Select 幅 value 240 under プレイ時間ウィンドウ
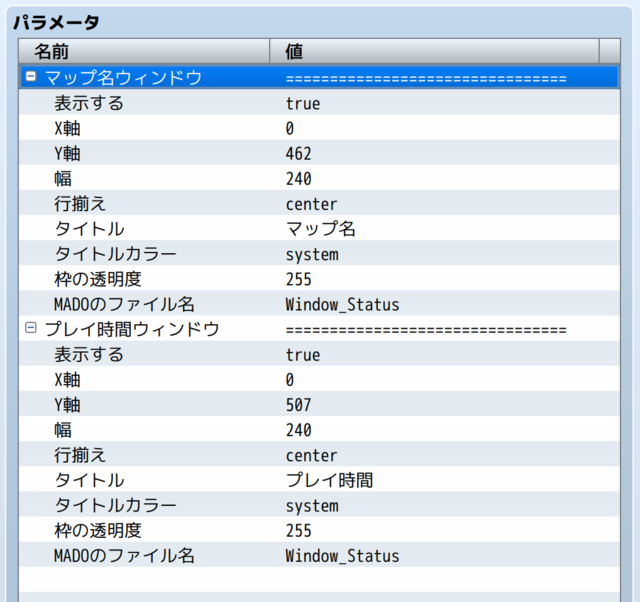The width and height of the screenshot is (640, 602). pos(298,430)
